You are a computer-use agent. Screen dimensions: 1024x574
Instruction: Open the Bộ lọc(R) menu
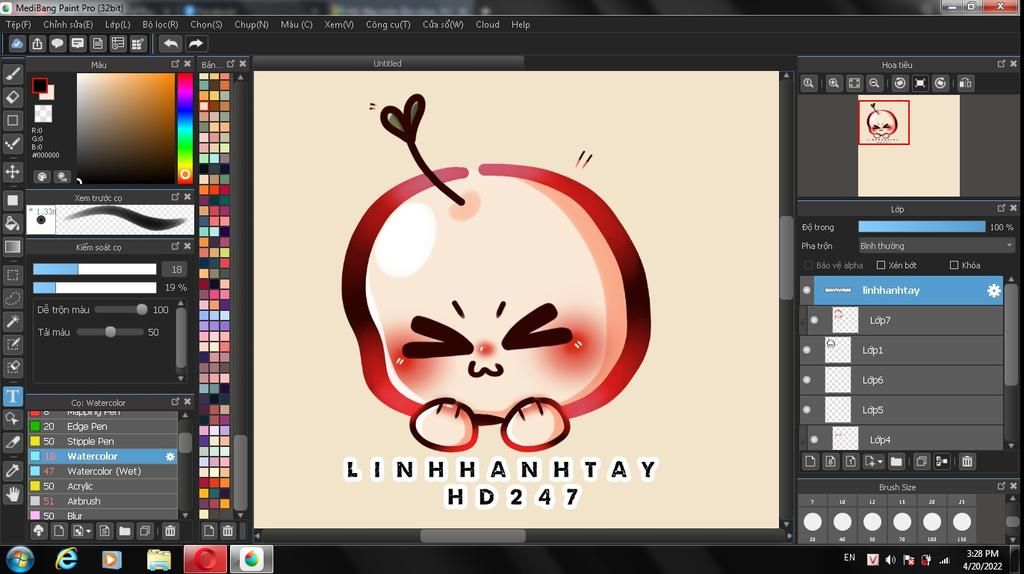(x=160, y=24)
